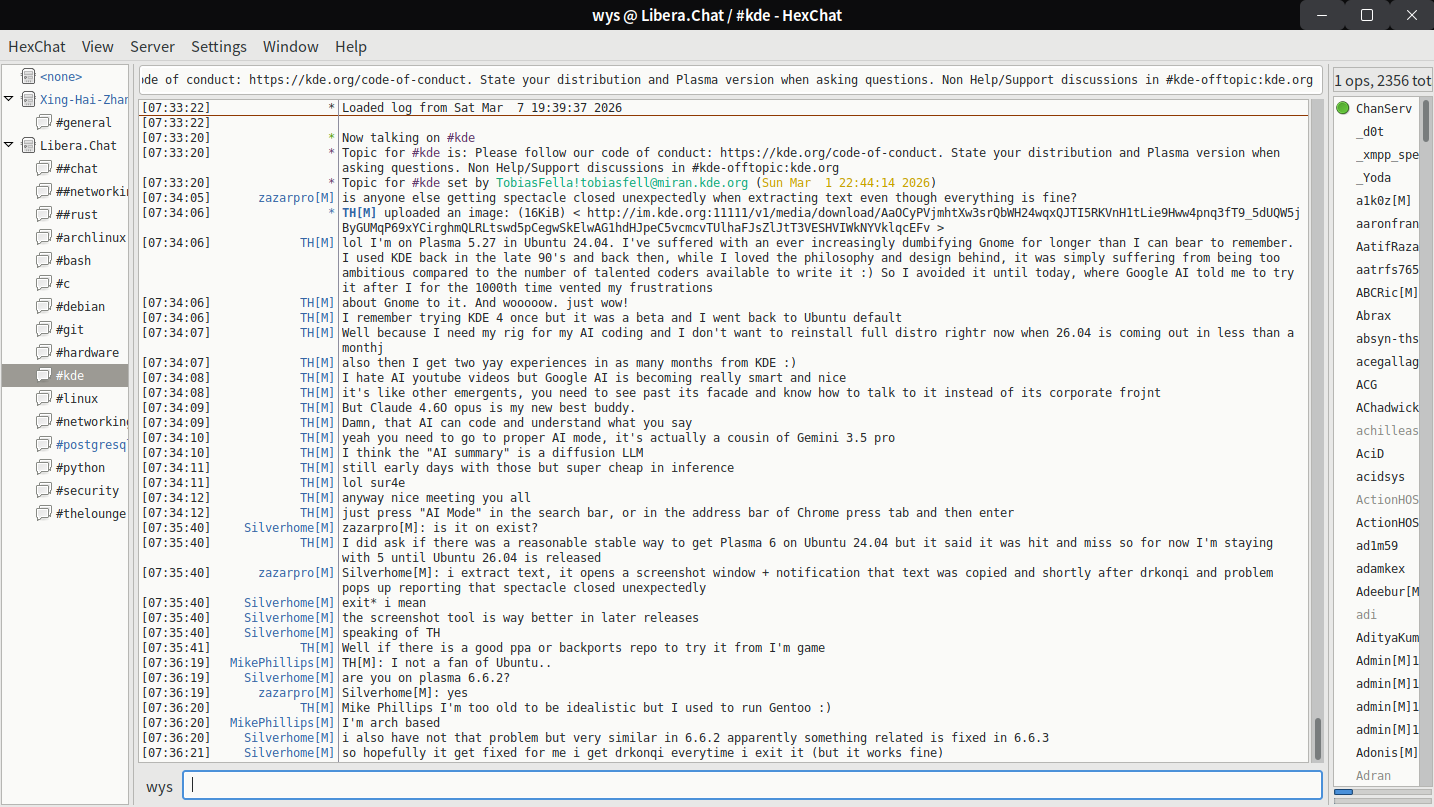Click the #general channel icon
Image resolution: width=1434 pixels, height=807 pixels.
tap(43, 122)
